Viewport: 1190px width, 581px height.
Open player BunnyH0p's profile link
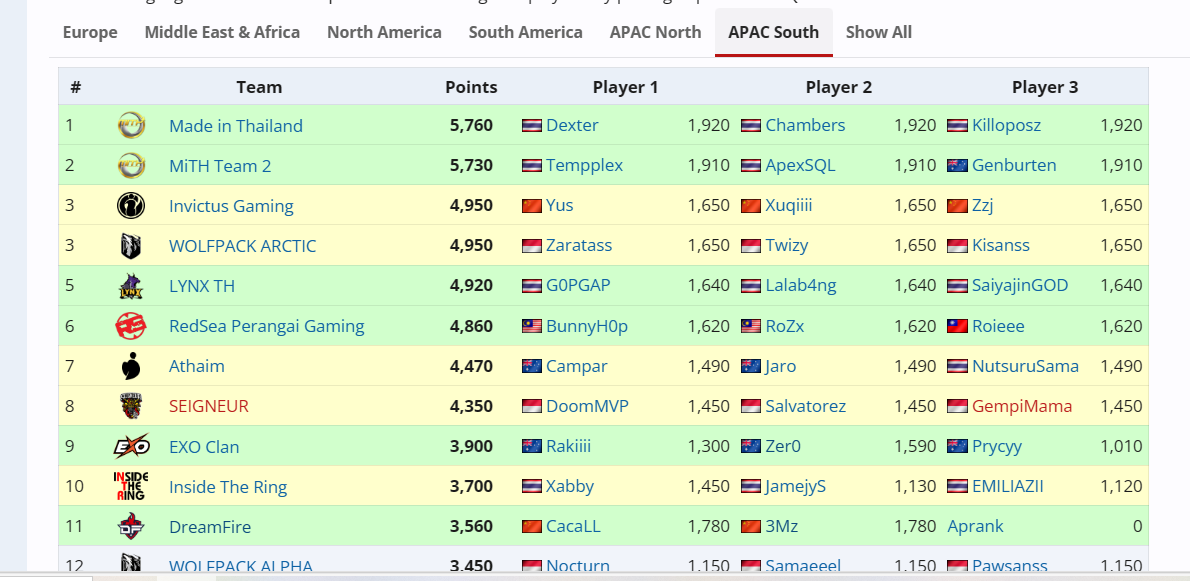coord(586,326)
